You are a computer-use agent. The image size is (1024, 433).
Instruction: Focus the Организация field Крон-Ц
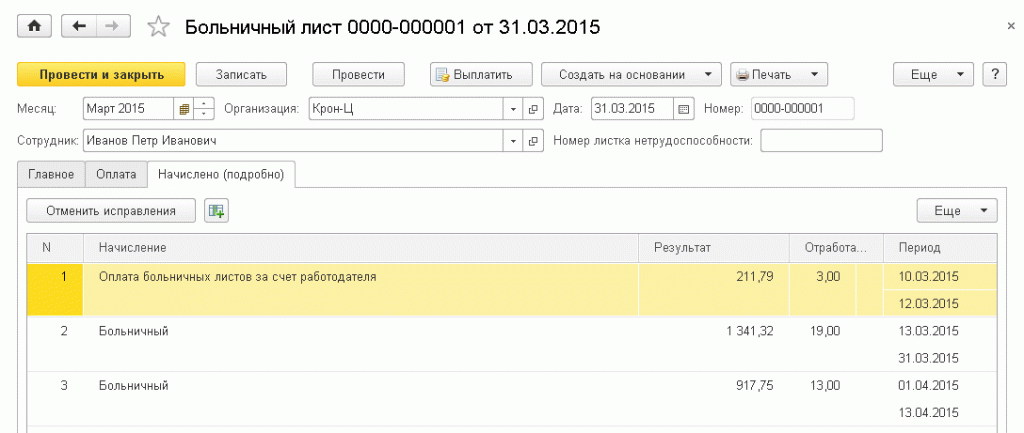[x=406, y=109]
